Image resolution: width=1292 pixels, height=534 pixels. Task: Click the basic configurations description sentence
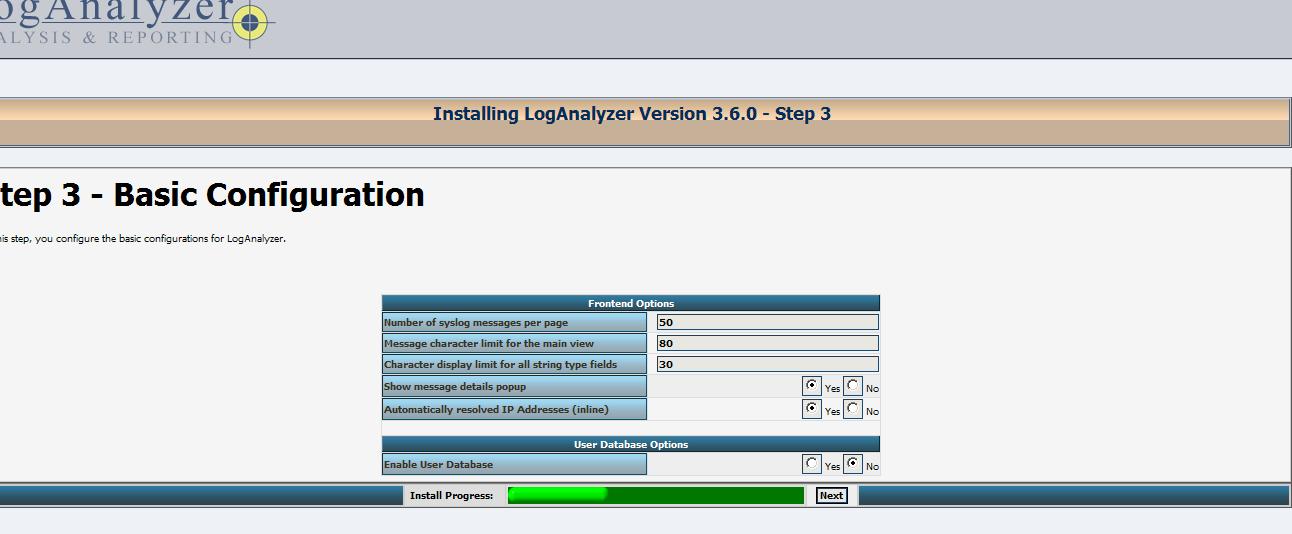[143, 239]
